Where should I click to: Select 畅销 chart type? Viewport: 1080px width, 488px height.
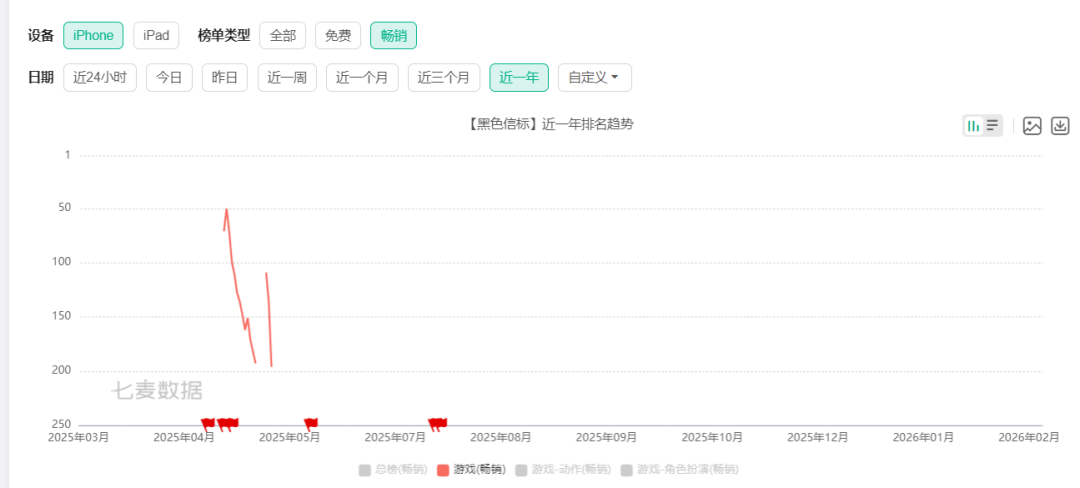[x=393, y=35]
